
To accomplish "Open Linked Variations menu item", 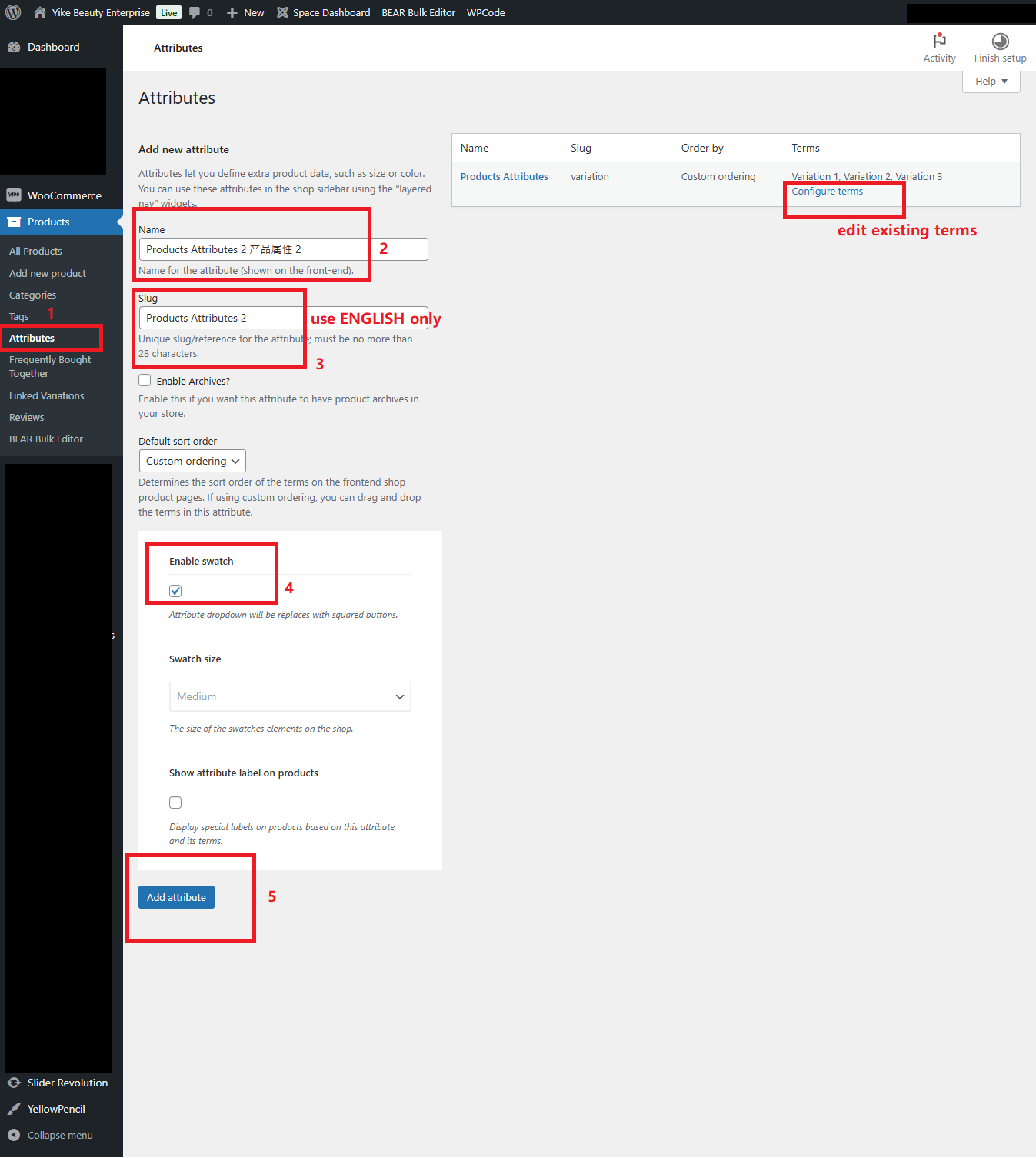I will click(47, 395).
